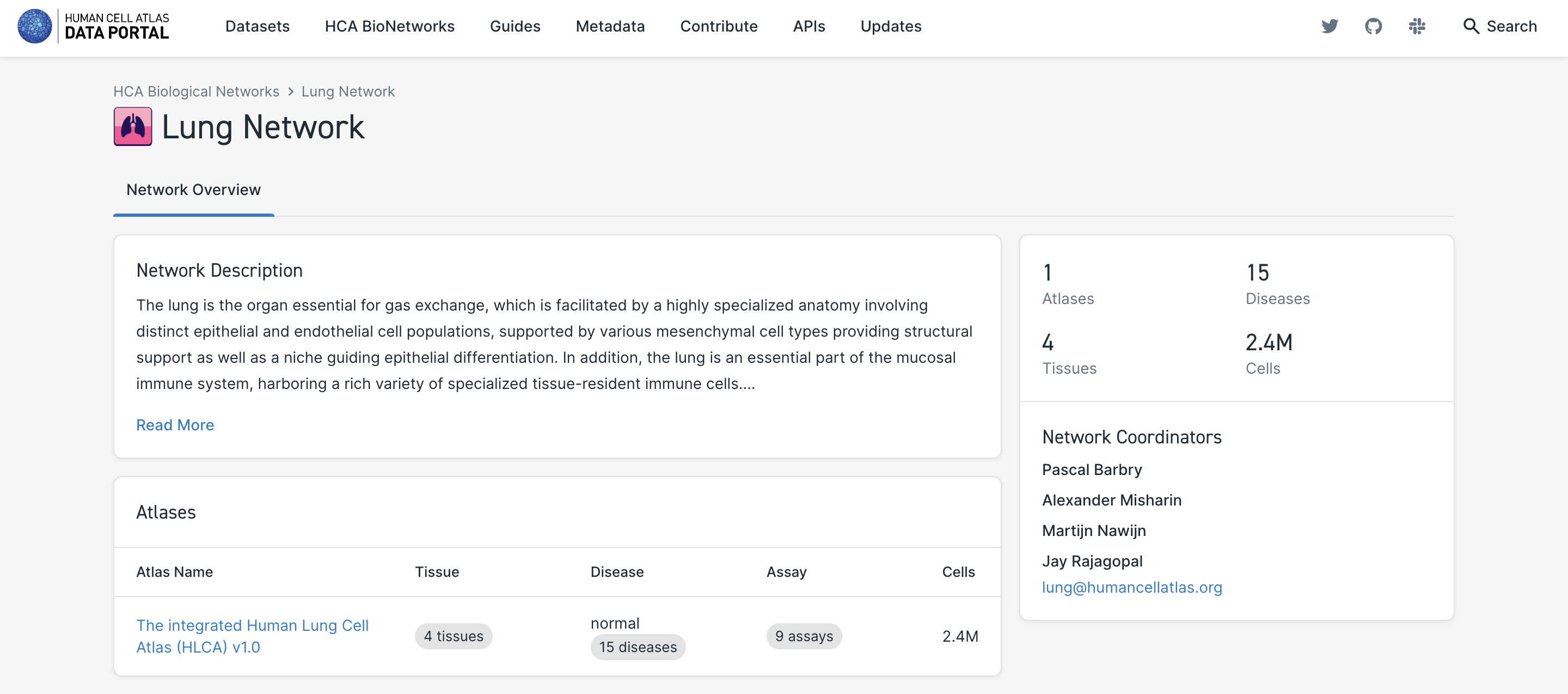Image resolution: width=1568 pixels, height=694 pixels.
Task: Go to the Updates page
Action: 891,26
